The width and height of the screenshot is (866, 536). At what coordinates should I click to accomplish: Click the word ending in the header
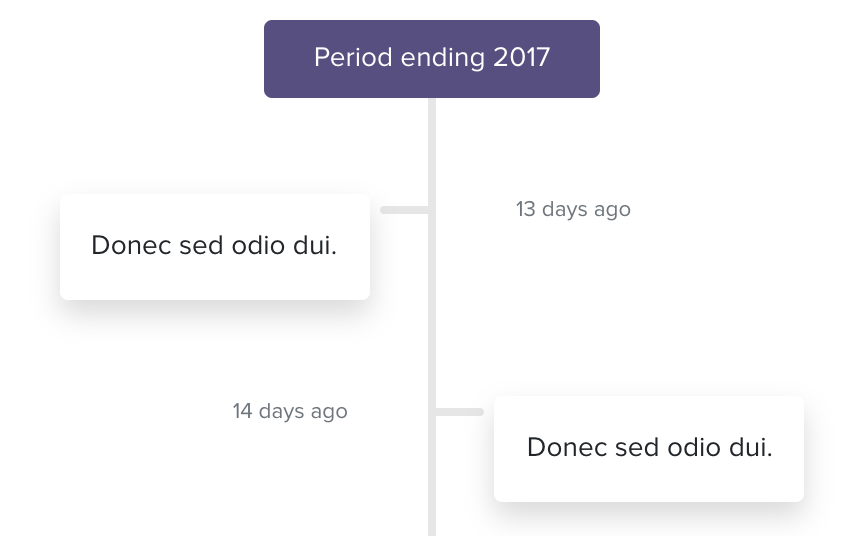[442, 59]
